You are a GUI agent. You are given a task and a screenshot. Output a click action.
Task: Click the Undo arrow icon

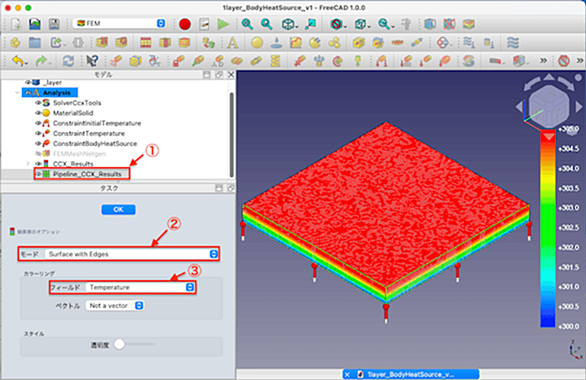[x=18, y=61]
